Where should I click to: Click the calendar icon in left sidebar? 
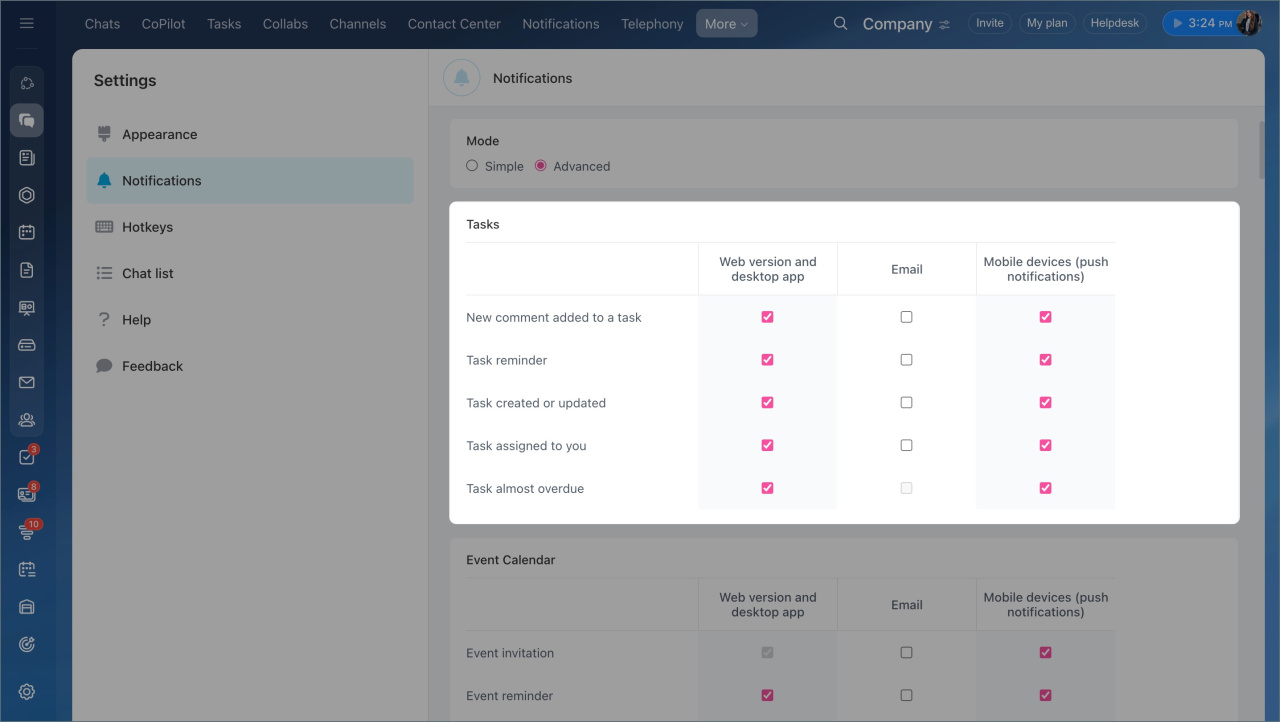point(27,232)
